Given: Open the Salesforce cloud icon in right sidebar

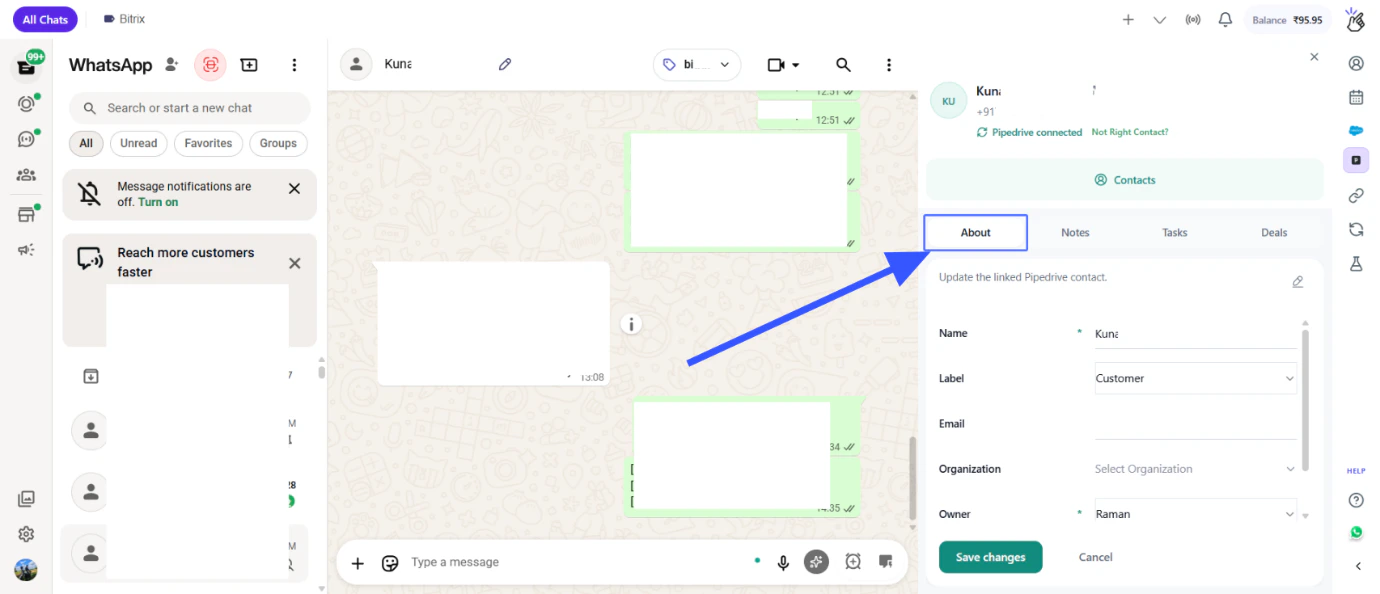Looking at the screenshot, I should (1356, 130).
